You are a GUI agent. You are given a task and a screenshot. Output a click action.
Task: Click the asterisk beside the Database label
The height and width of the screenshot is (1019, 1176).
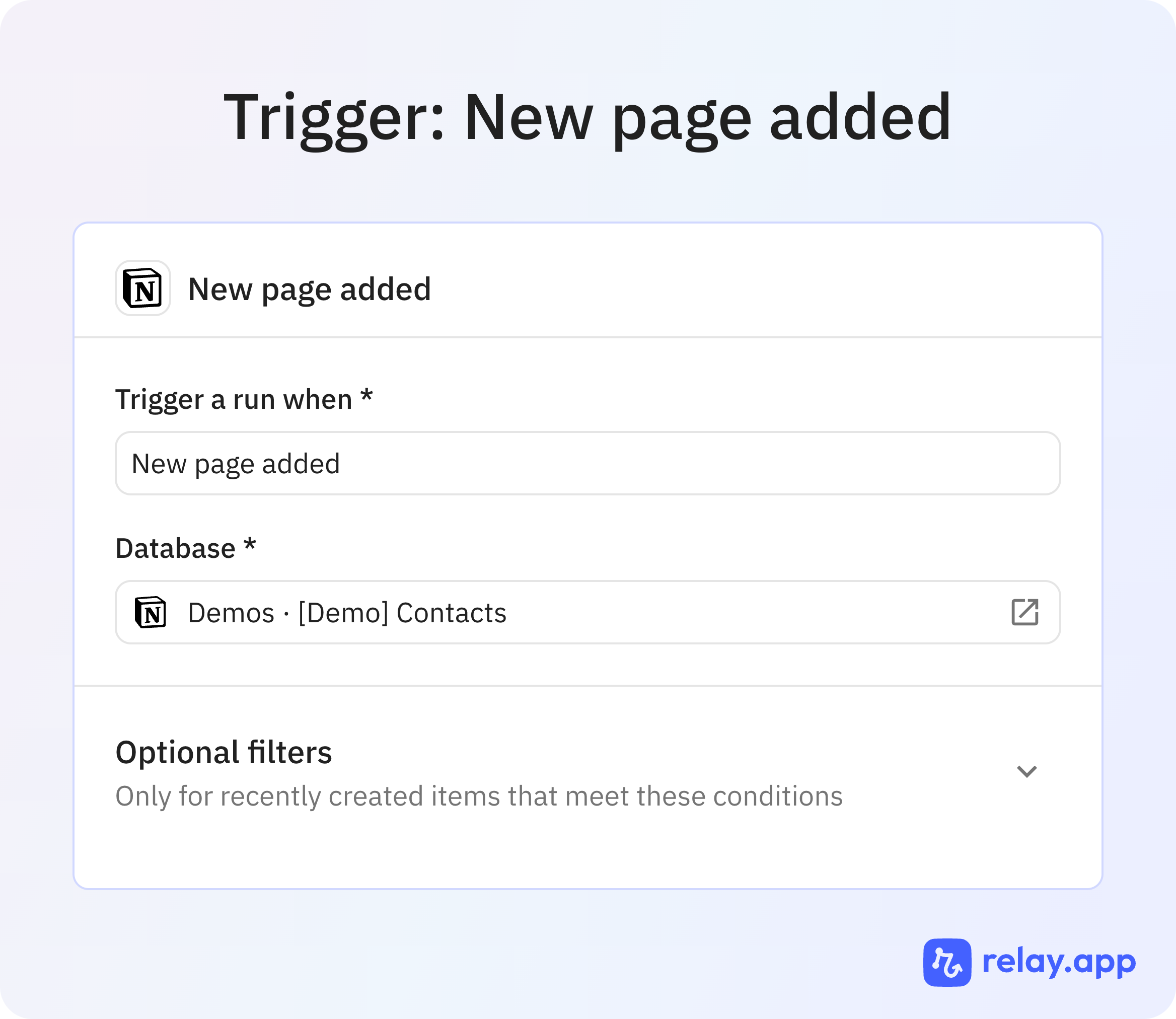tap(250, 546)
